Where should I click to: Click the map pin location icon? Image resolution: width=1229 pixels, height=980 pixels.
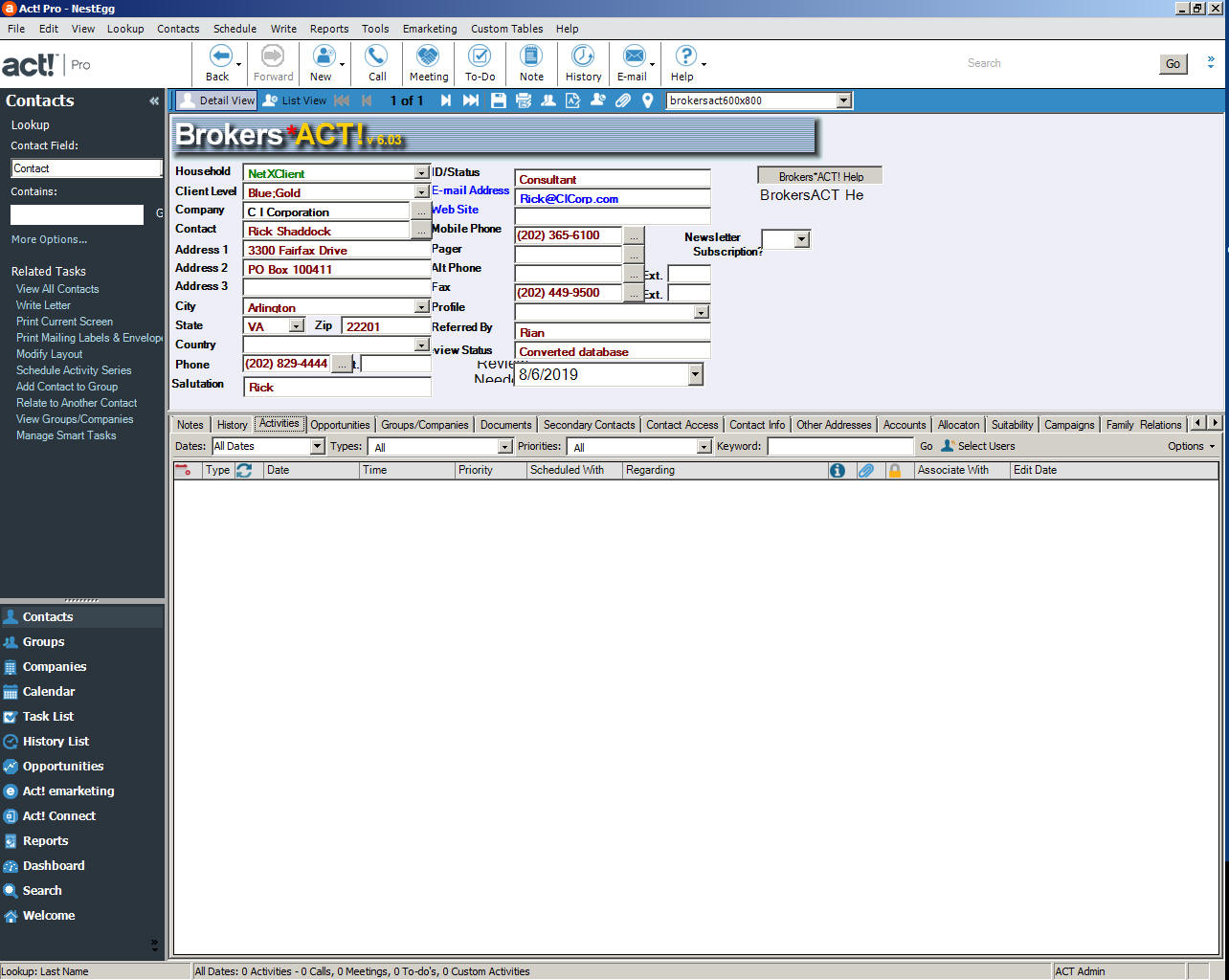(x=647, y=100)
